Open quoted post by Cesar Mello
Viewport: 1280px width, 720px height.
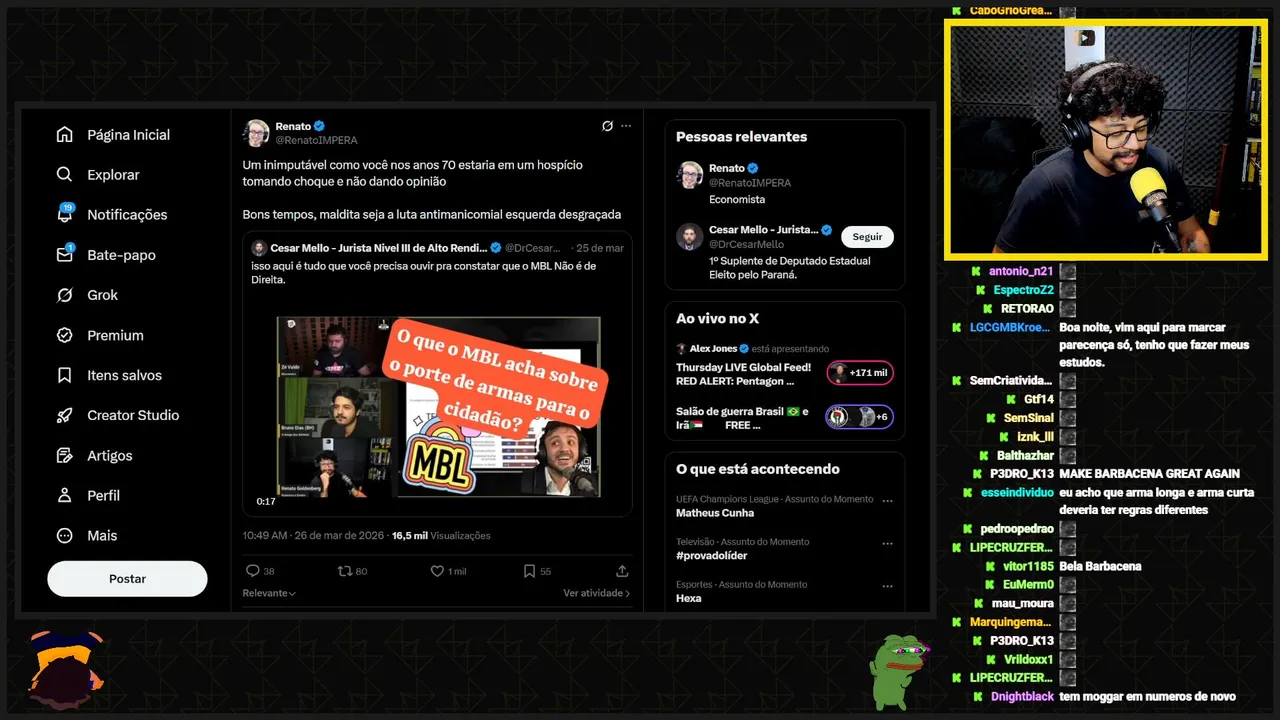[x=437, y=374]
